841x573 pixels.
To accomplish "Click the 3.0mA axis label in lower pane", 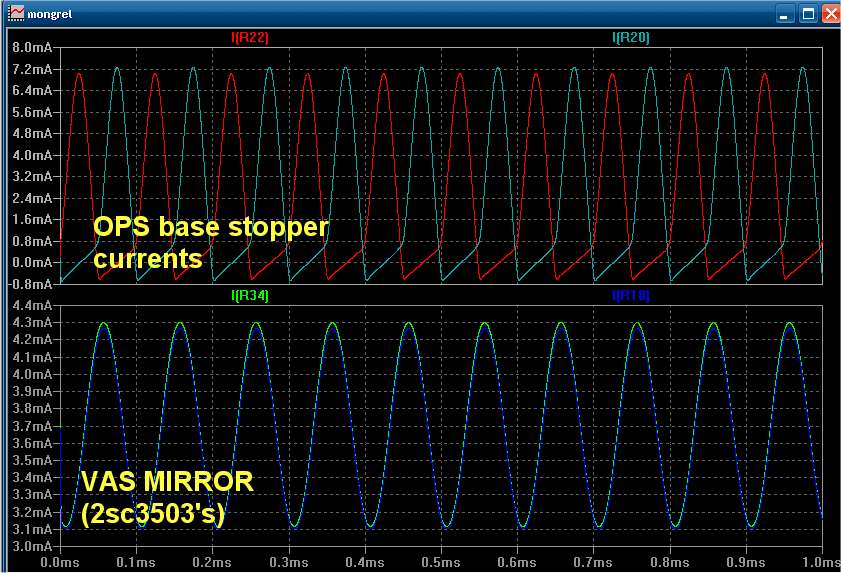I will [32, 546].
